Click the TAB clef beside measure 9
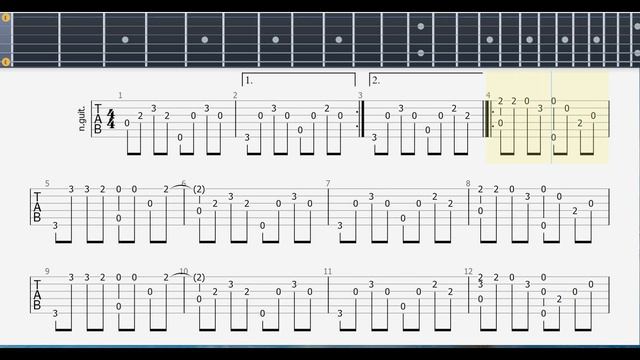Viewport: 640px width, 360px height. point(37,295)
